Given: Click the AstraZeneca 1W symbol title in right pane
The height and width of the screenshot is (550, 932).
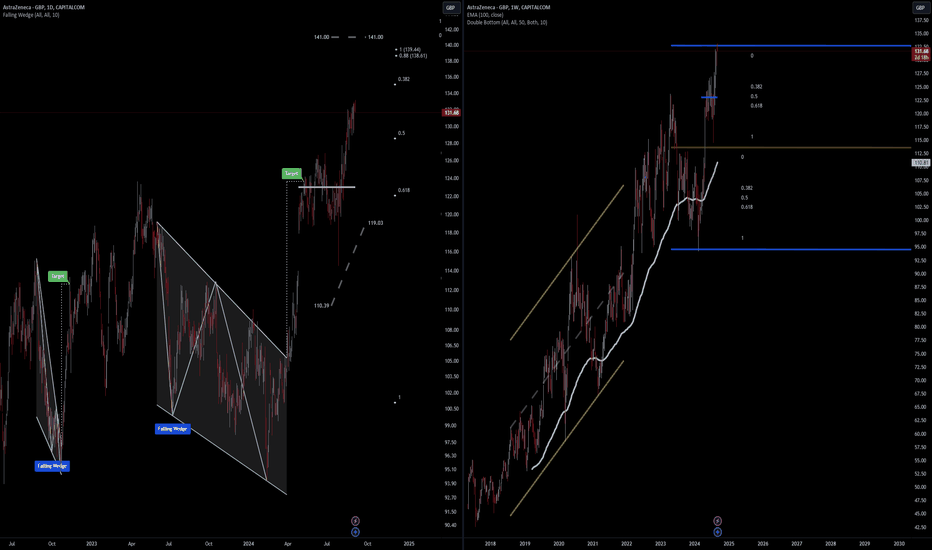Looking at the screenshot, I should pos(509,7).
